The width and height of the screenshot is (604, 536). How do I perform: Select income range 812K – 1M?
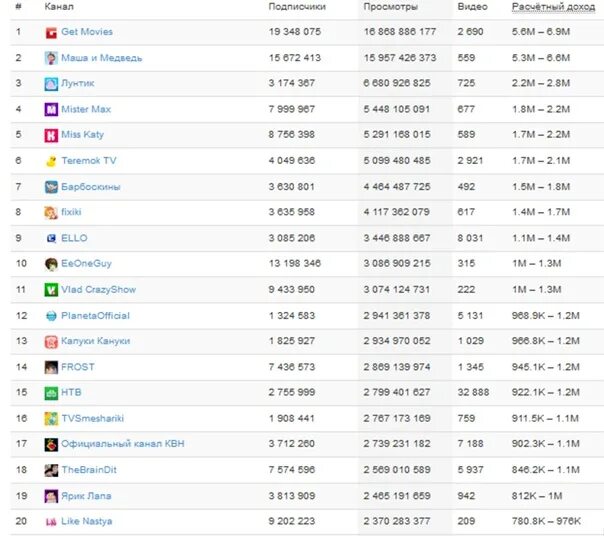[537, 496]
